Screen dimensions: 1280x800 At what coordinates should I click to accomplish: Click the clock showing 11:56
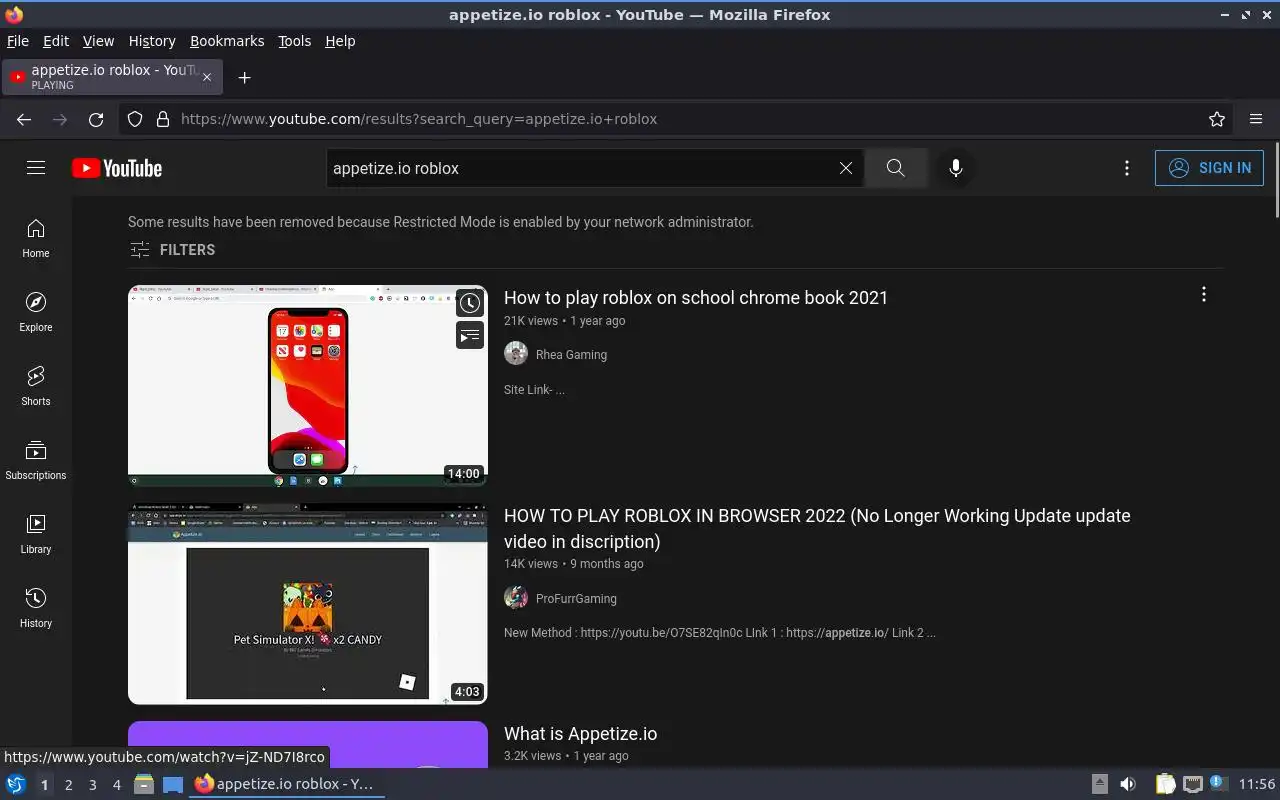1257,784
